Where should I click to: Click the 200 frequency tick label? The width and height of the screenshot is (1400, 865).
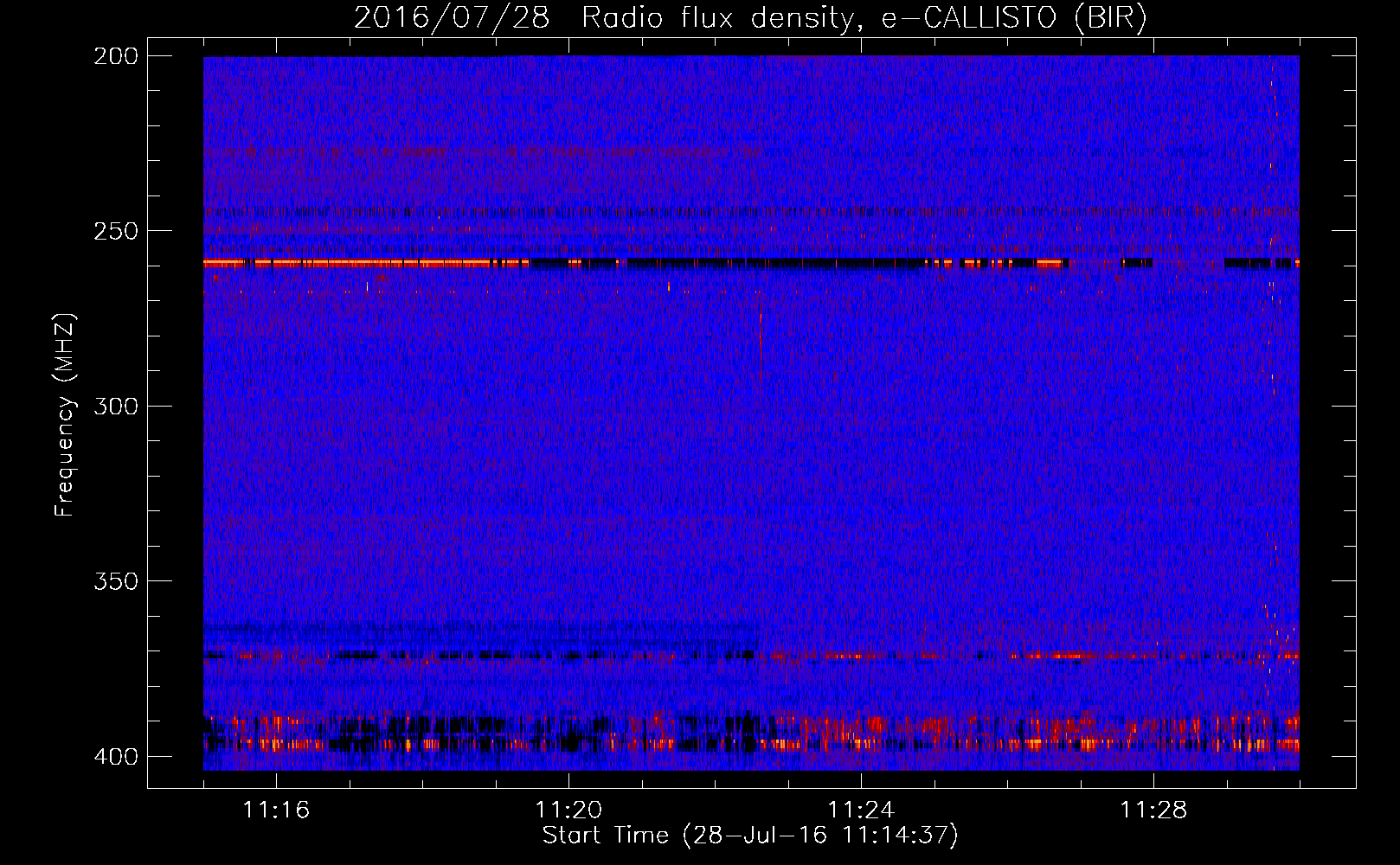click(x=115, y=56)
